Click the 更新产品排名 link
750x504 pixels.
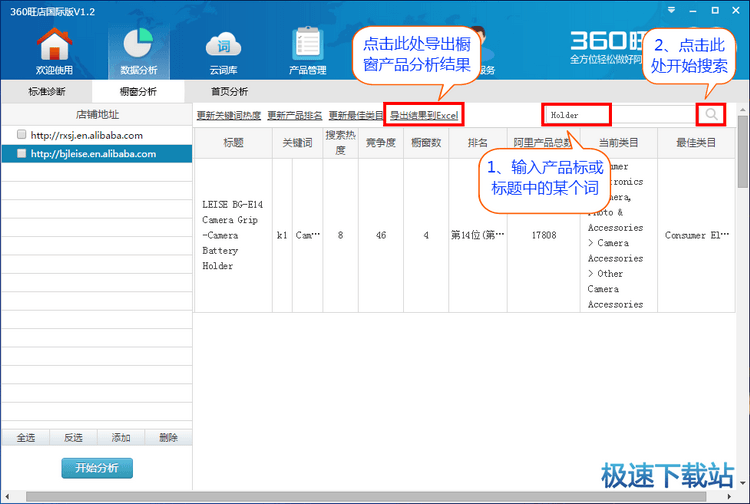295,115
